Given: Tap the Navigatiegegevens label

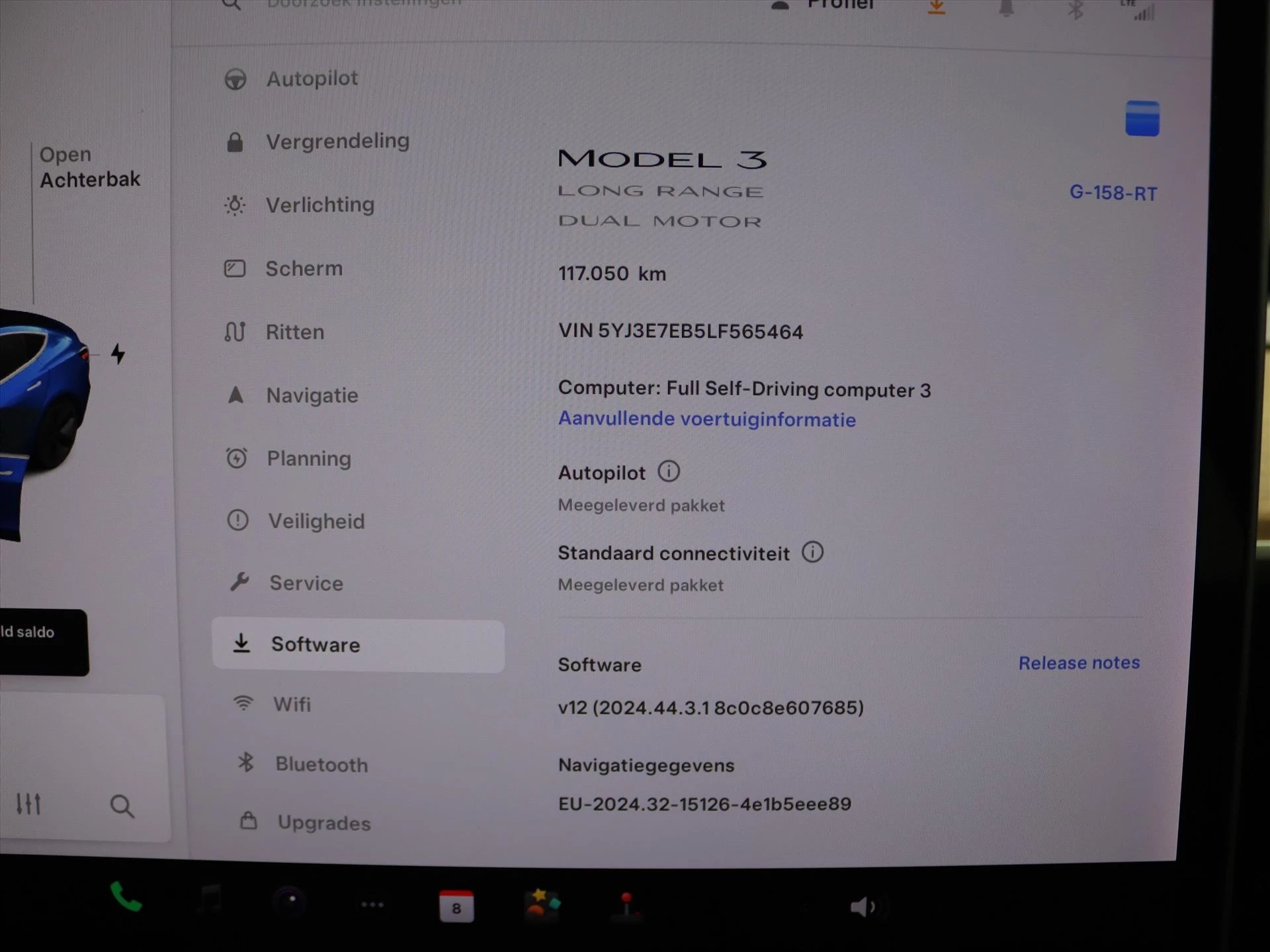Looking at the screenshot, I should tap(646, 765).
